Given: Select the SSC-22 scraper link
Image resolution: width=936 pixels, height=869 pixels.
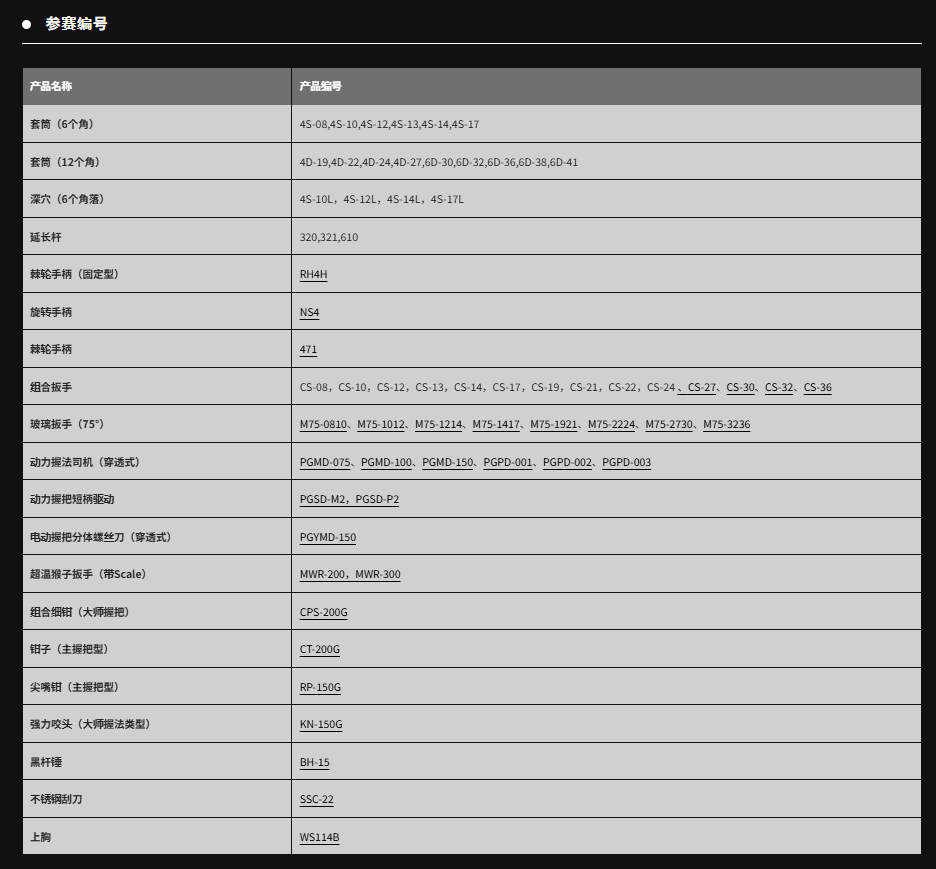Looking at the screenshot, I should point(316,799).
